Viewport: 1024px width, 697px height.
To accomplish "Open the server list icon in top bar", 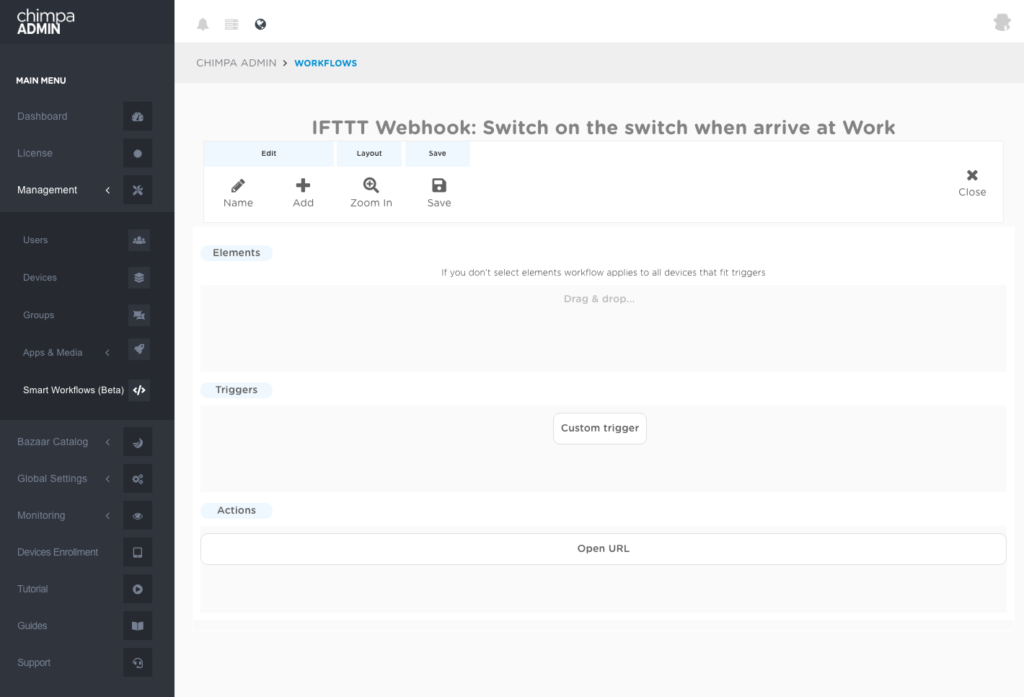I will pyautogui.click(x=231, y=24).
